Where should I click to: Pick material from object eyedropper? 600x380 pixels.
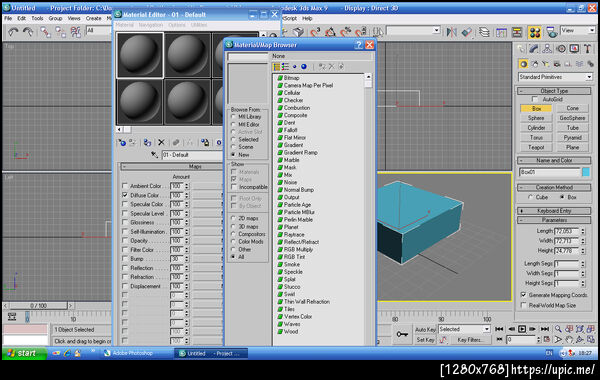[154, 155]
